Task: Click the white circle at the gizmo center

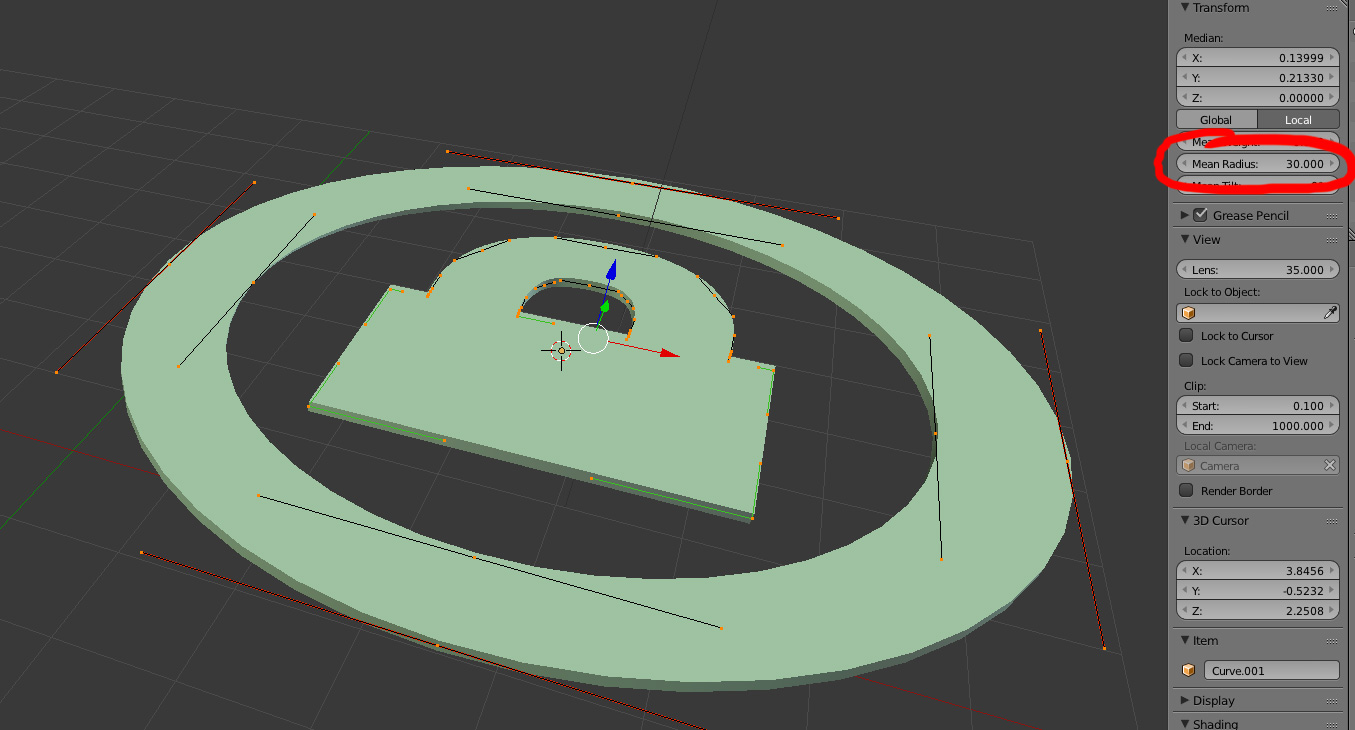Action: [592, 339]
